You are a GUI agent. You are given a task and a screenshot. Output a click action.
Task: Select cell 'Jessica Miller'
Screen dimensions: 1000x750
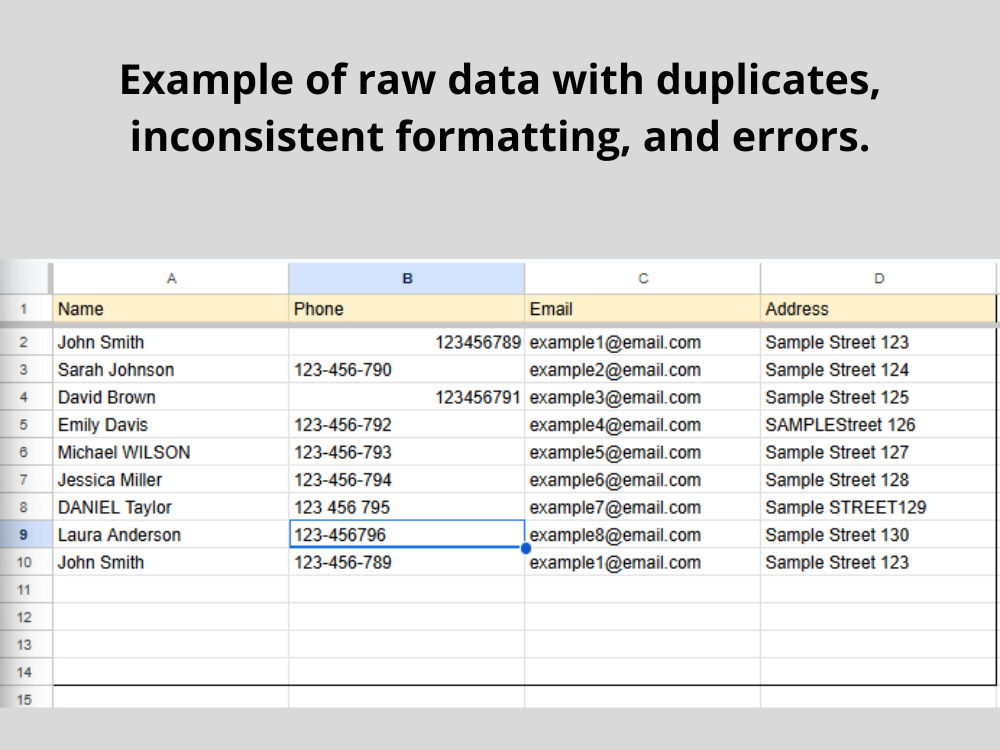click(171, 480)
